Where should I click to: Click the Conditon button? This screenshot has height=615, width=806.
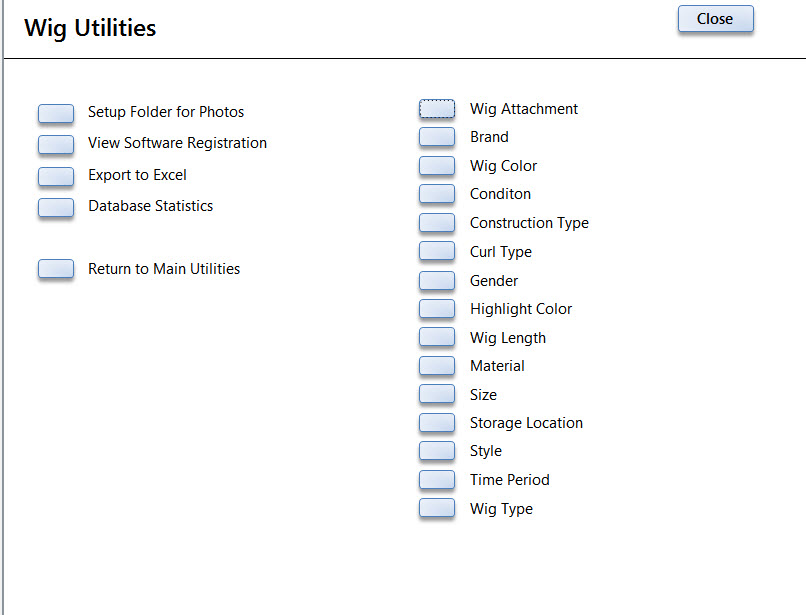tap(437, 194)
